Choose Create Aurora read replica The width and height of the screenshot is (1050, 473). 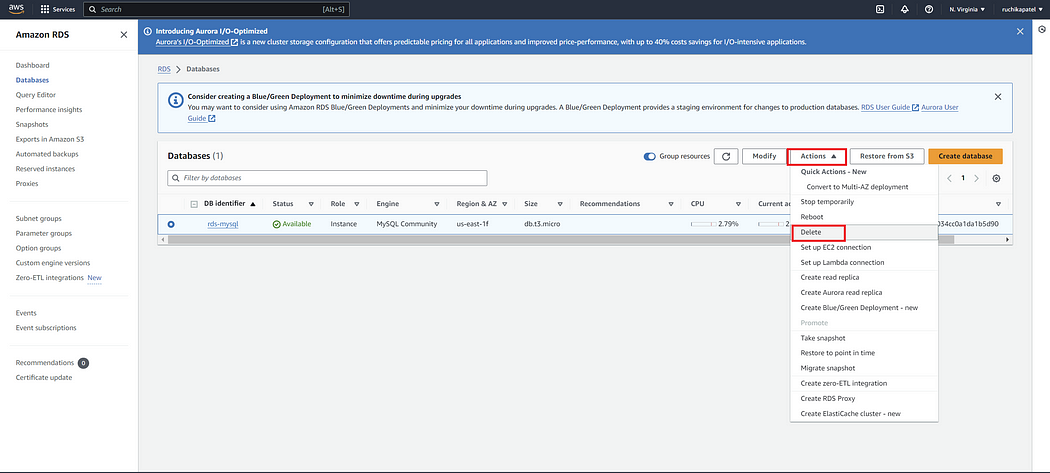(864, 292)
